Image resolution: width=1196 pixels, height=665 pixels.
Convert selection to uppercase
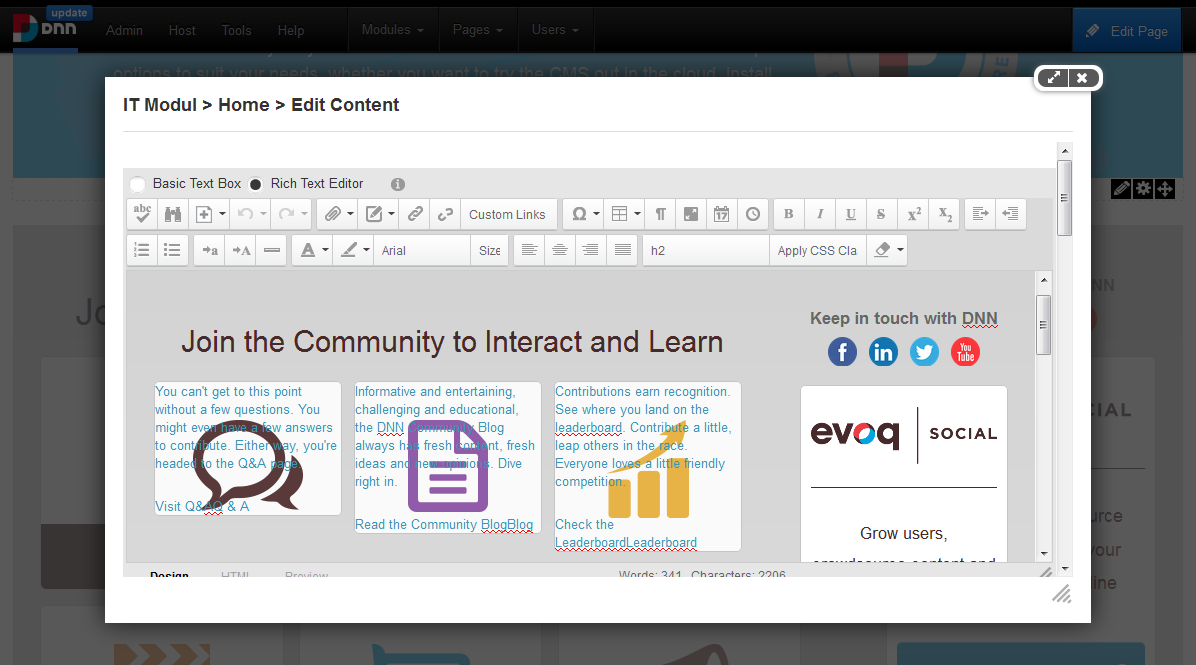coord(241,250)
